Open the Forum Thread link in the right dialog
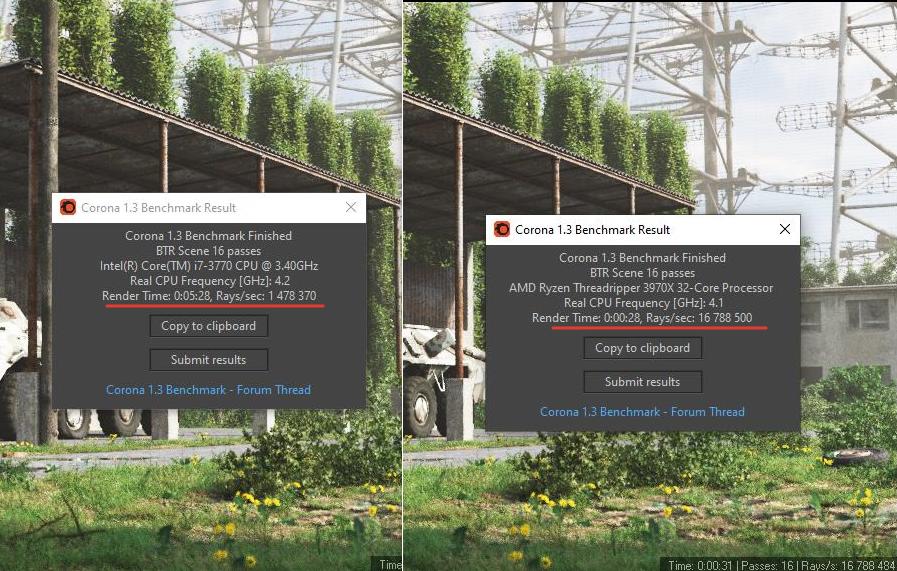This screenshot has width=897, height=571. (x=642, y=411)
